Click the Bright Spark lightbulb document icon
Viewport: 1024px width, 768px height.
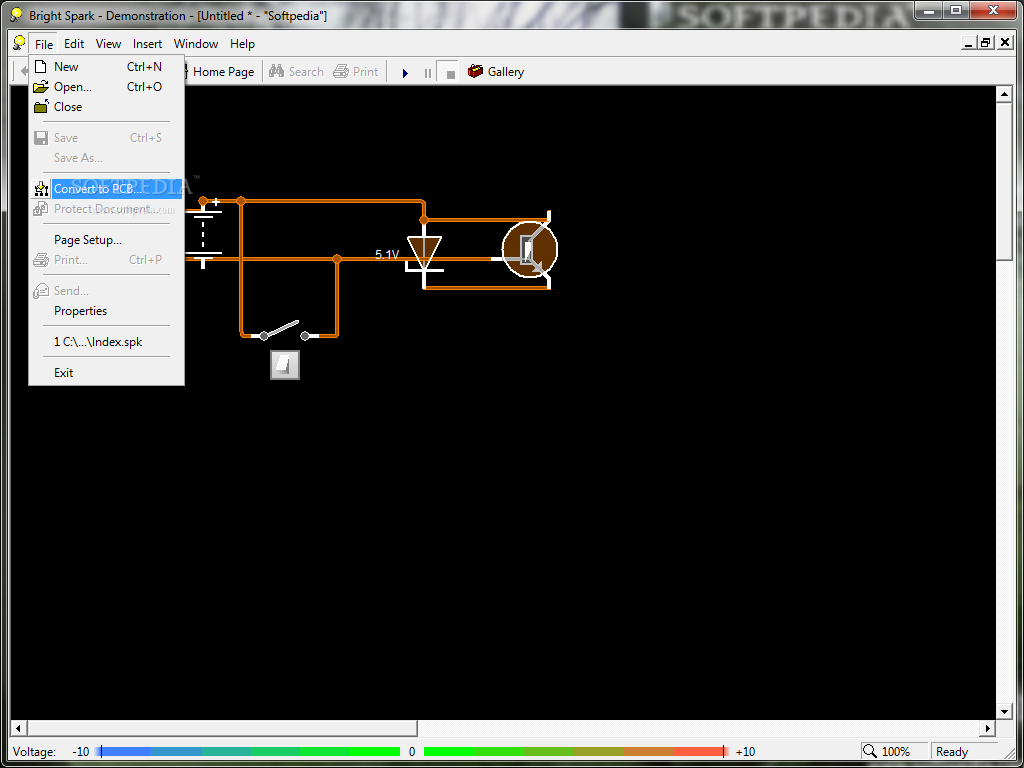19,44
